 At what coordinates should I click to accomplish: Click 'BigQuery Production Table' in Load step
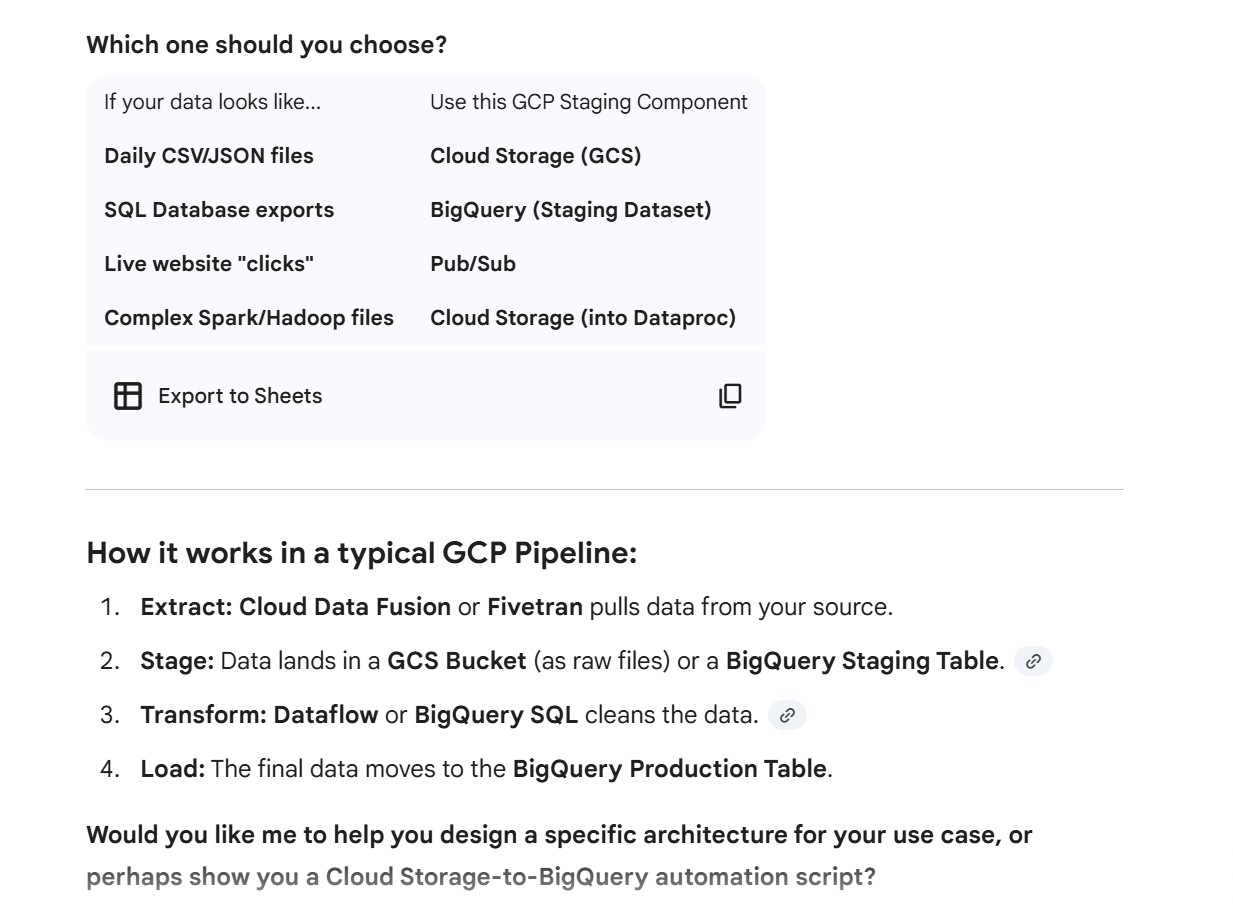click(x=669, y=769)
